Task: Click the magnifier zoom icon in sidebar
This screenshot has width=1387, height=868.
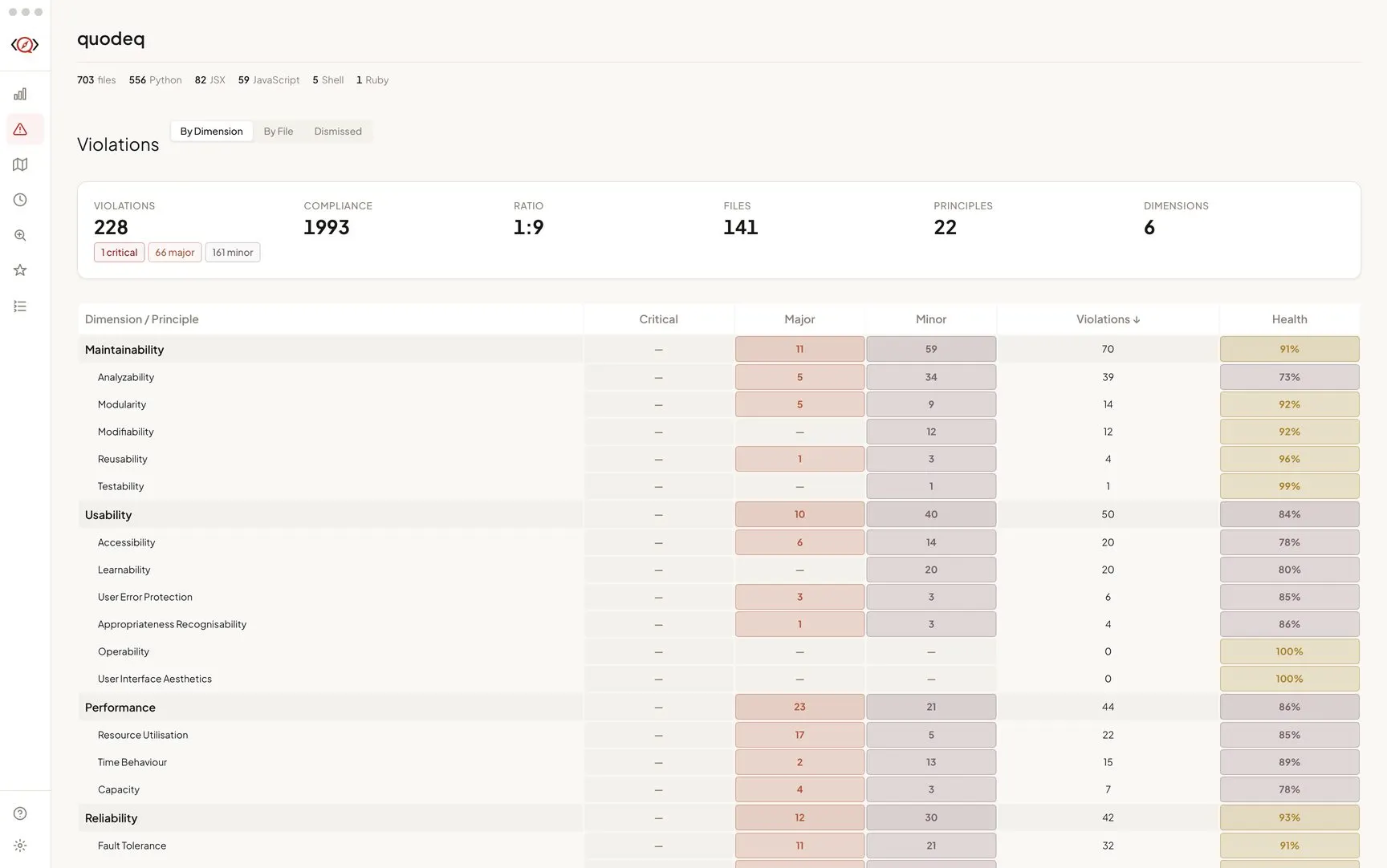Action: 20,235
